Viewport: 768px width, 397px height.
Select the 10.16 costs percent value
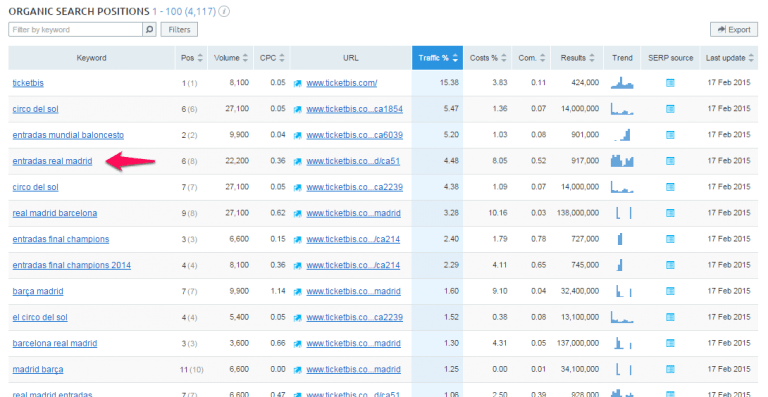[498, 213]
